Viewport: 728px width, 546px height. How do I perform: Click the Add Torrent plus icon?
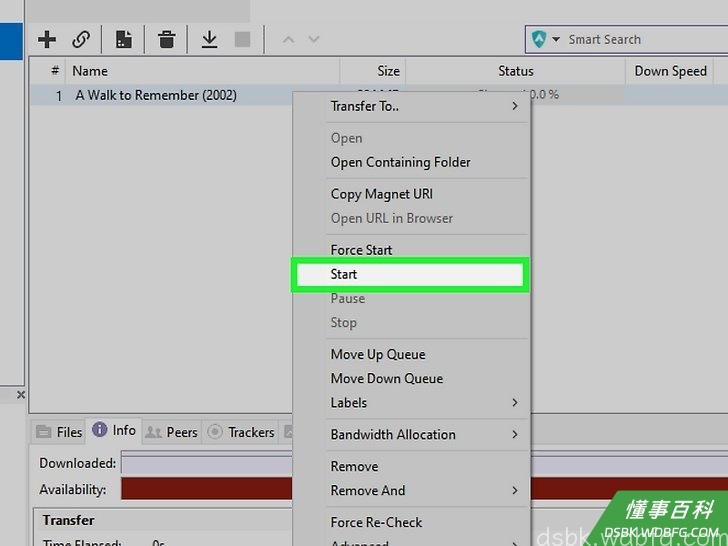pos(47,39)
